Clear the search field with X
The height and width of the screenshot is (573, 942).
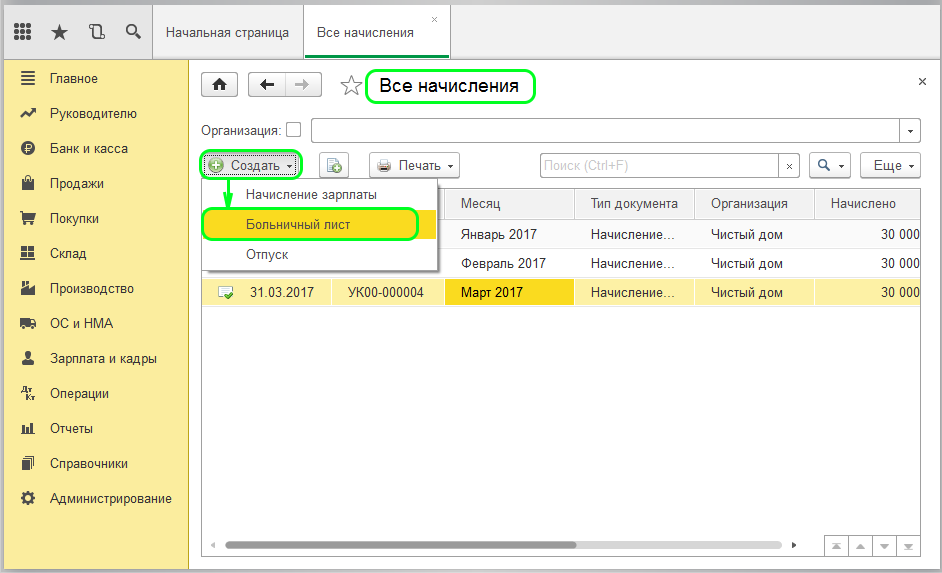pyautogui.click(x=790, y=166)
